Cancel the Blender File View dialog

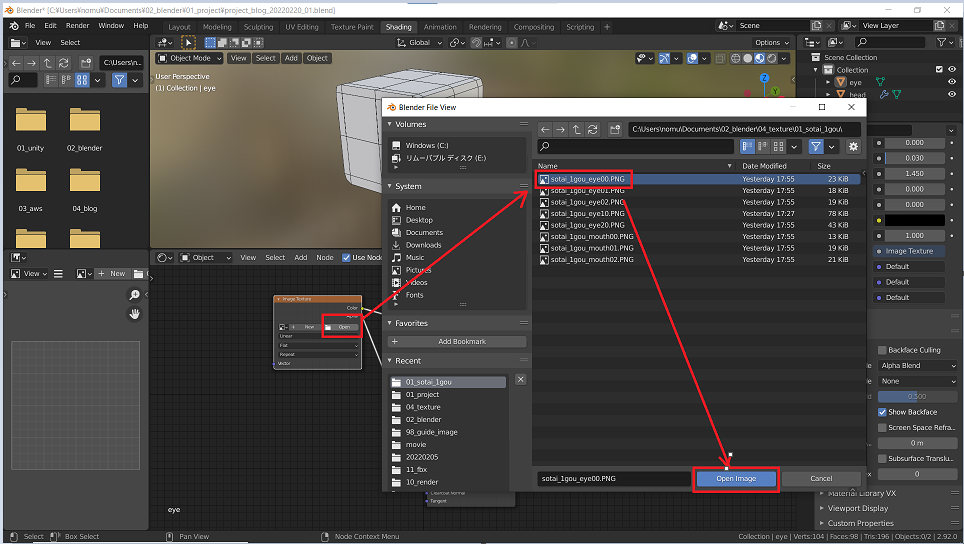coord(821,478)
